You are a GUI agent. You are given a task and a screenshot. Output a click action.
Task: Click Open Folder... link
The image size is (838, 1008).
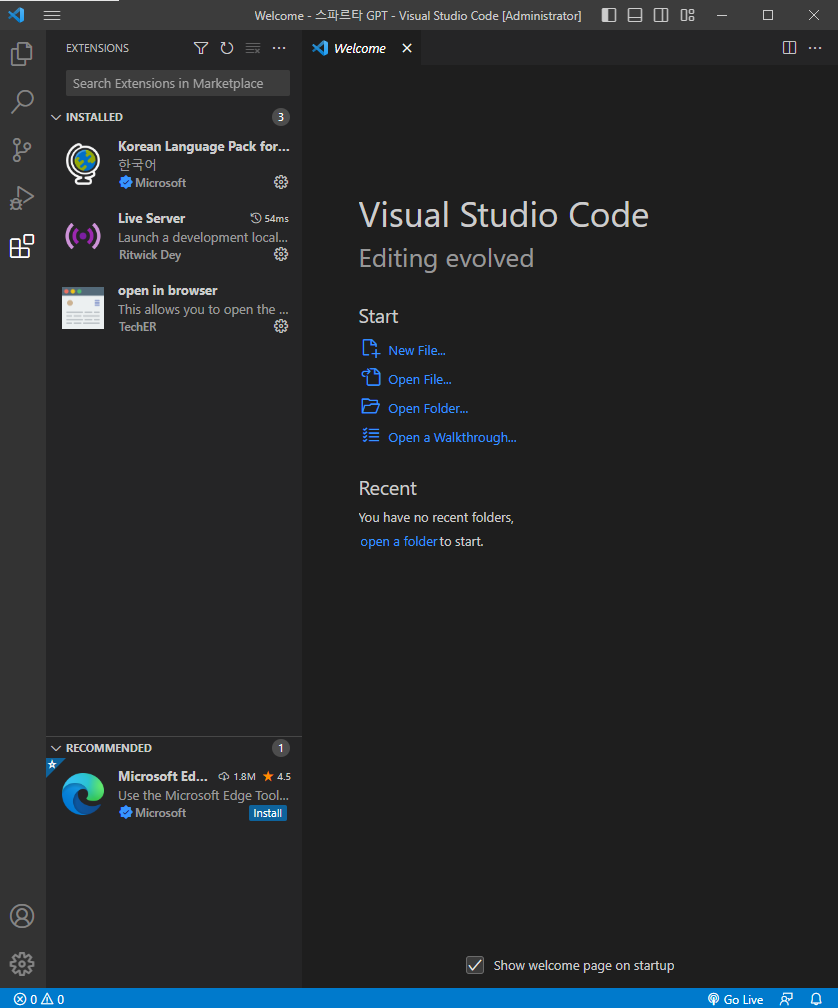428,408
